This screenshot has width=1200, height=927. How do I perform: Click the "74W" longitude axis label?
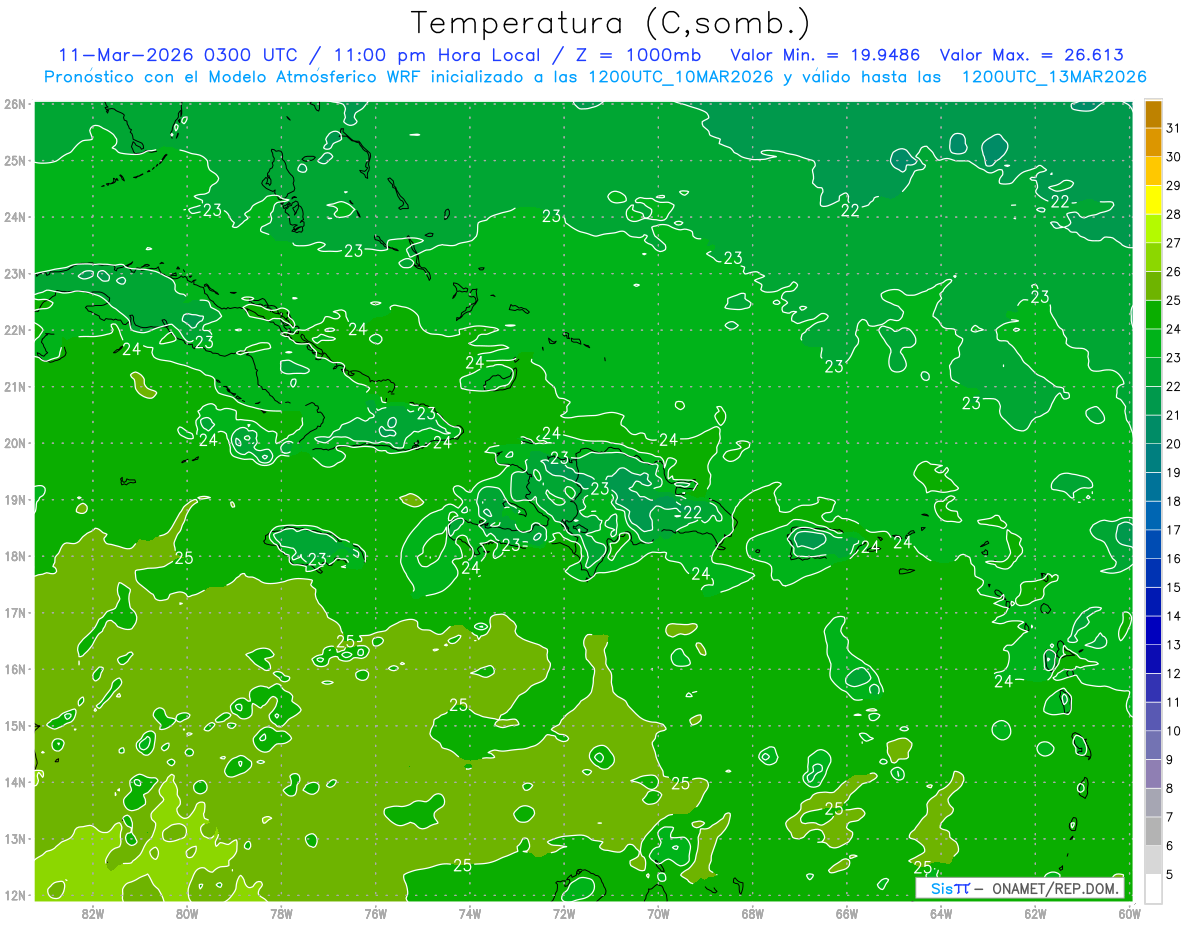(x=470, y=913)
